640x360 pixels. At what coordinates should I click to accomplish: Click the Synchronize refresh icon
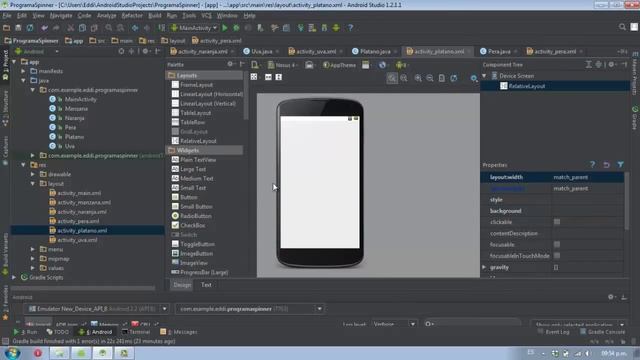tap(30, 28)
